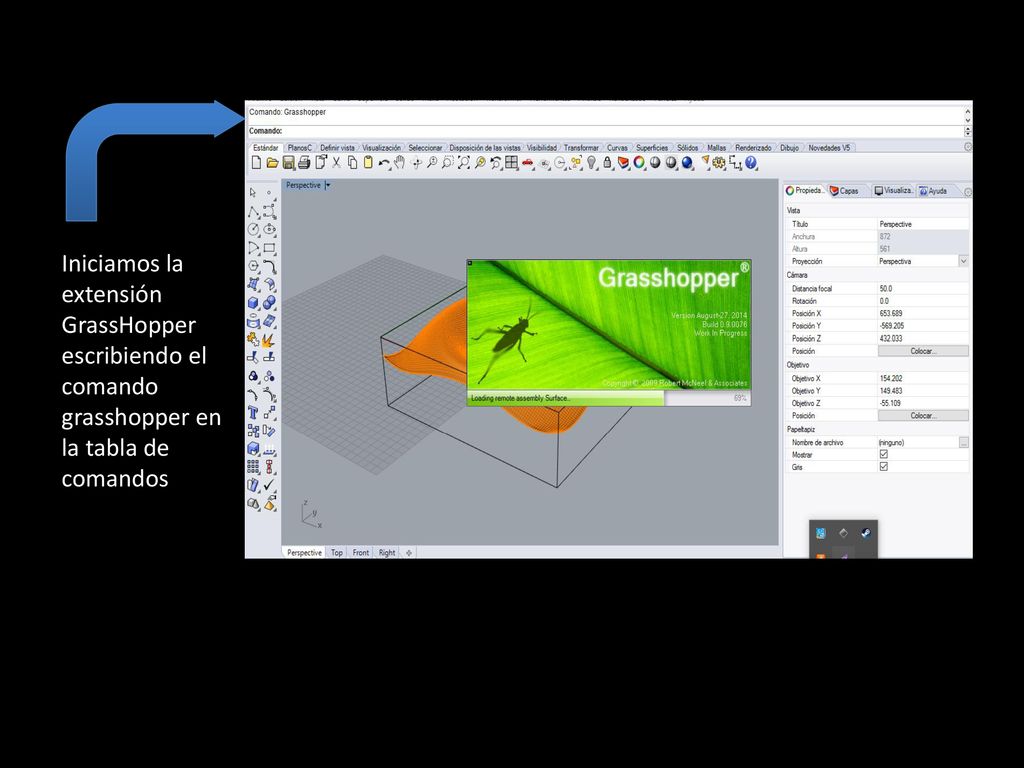
Task: Click the puzzle-piece Join tool
Action: (x=253, y=339)
